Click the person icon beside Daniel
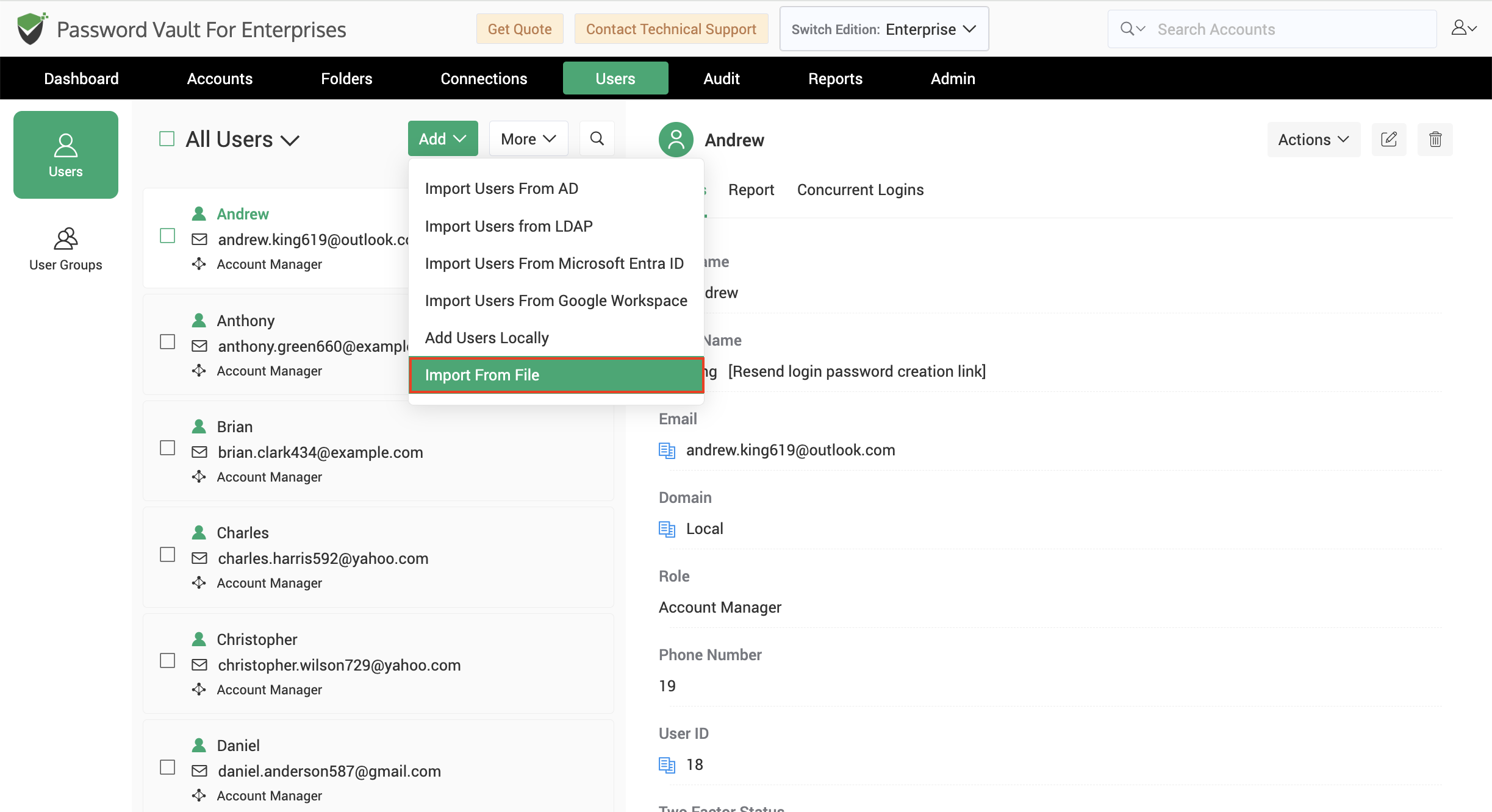Viewport: 1492px width, 812px height. coord(199,745)
